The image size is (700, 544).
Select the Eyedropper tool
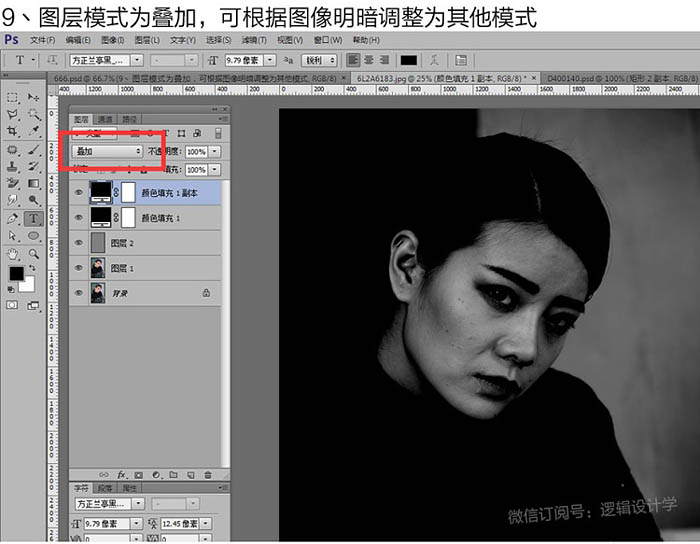(33, 131)
